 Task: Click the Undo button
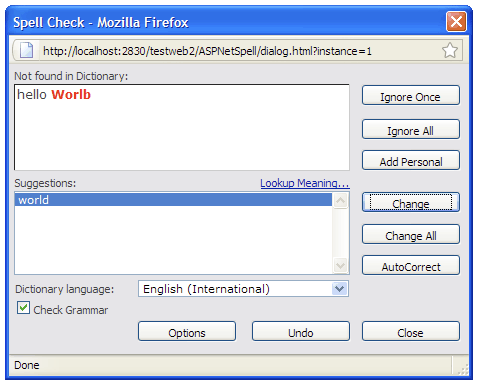coord(301,331)
